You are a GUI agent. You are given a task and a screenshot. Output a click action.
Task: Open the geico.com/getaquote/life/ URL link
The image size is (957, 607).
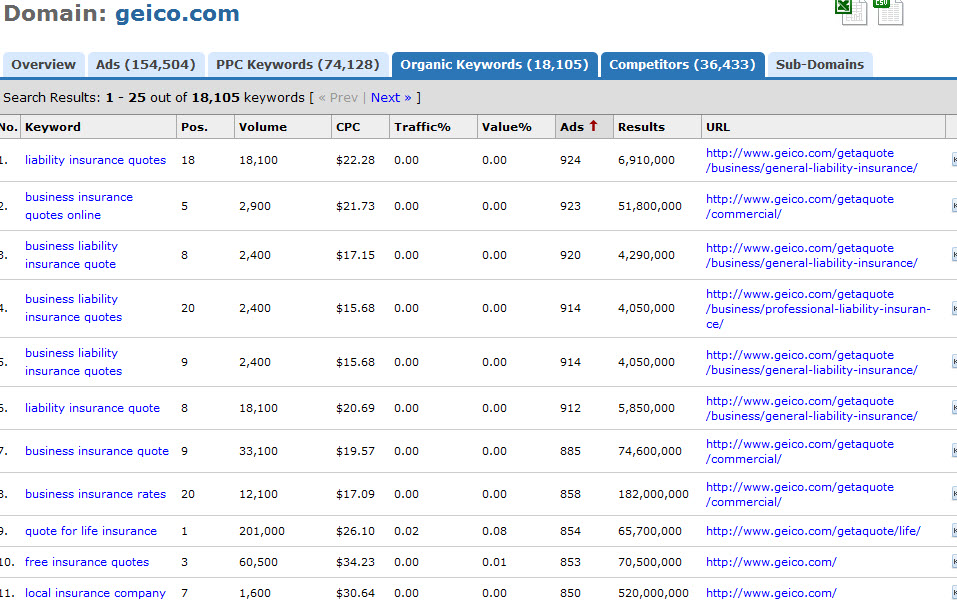coord(813,531)
